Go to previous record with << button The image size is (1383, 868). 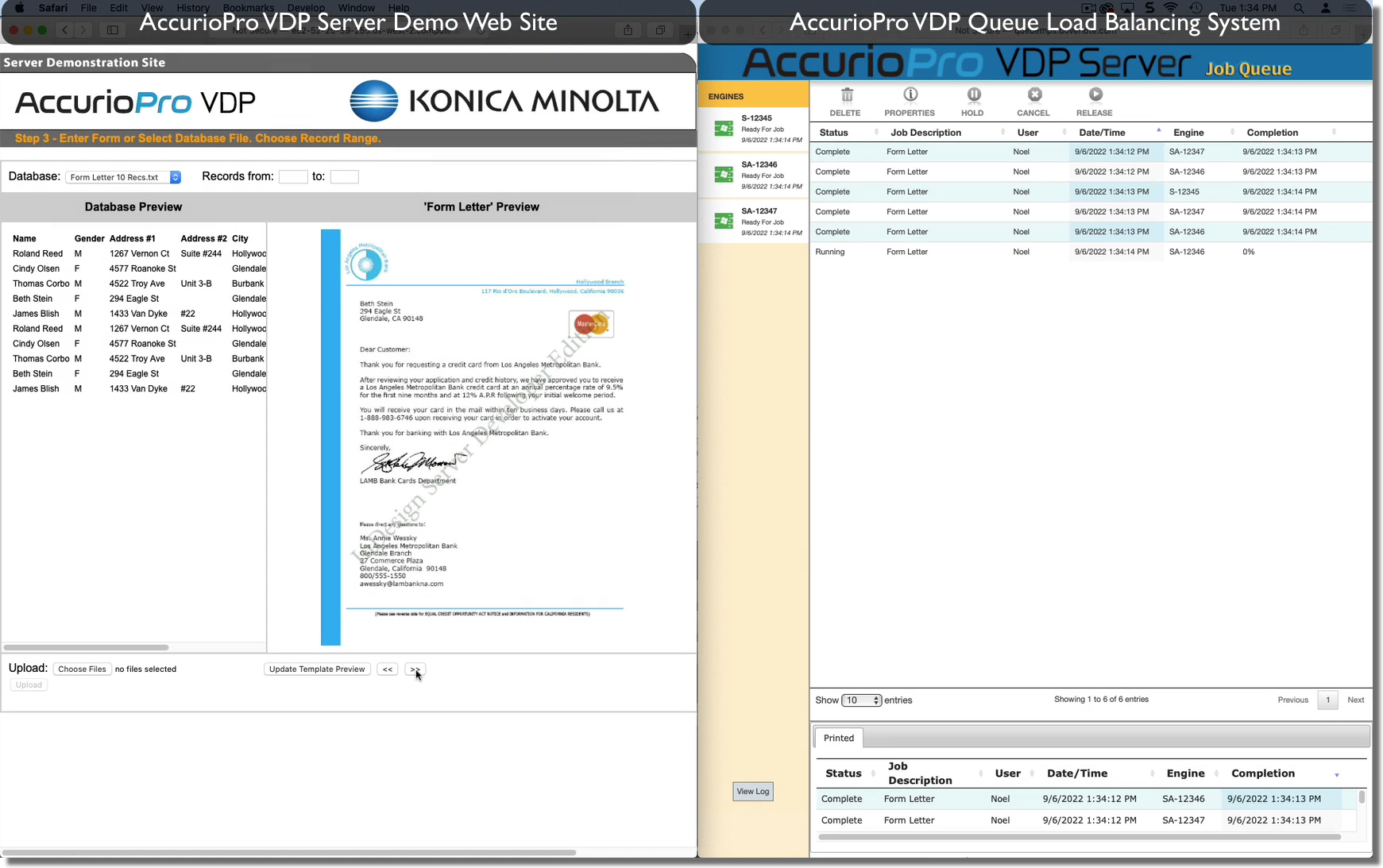pos(388,669)
